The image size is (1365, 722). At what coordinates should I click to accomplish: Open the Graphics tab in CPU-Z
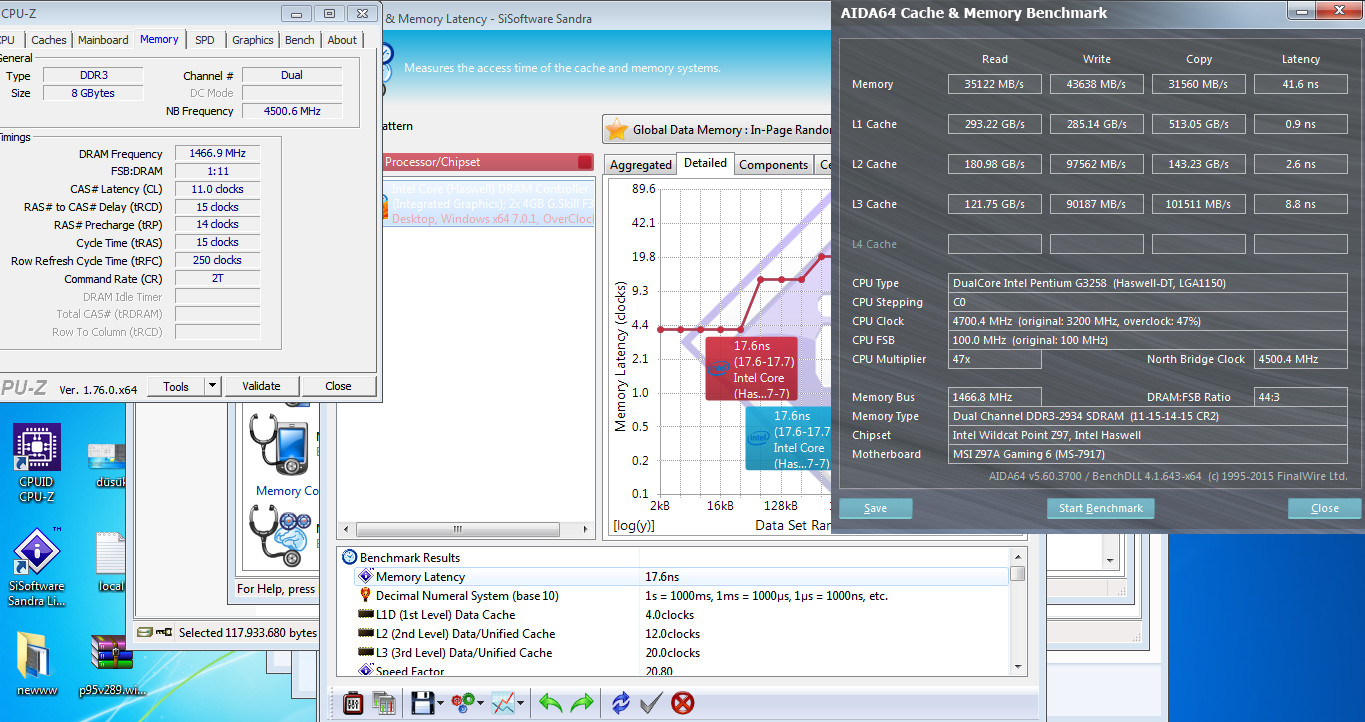pyautogui.click(x=252, y=40)
